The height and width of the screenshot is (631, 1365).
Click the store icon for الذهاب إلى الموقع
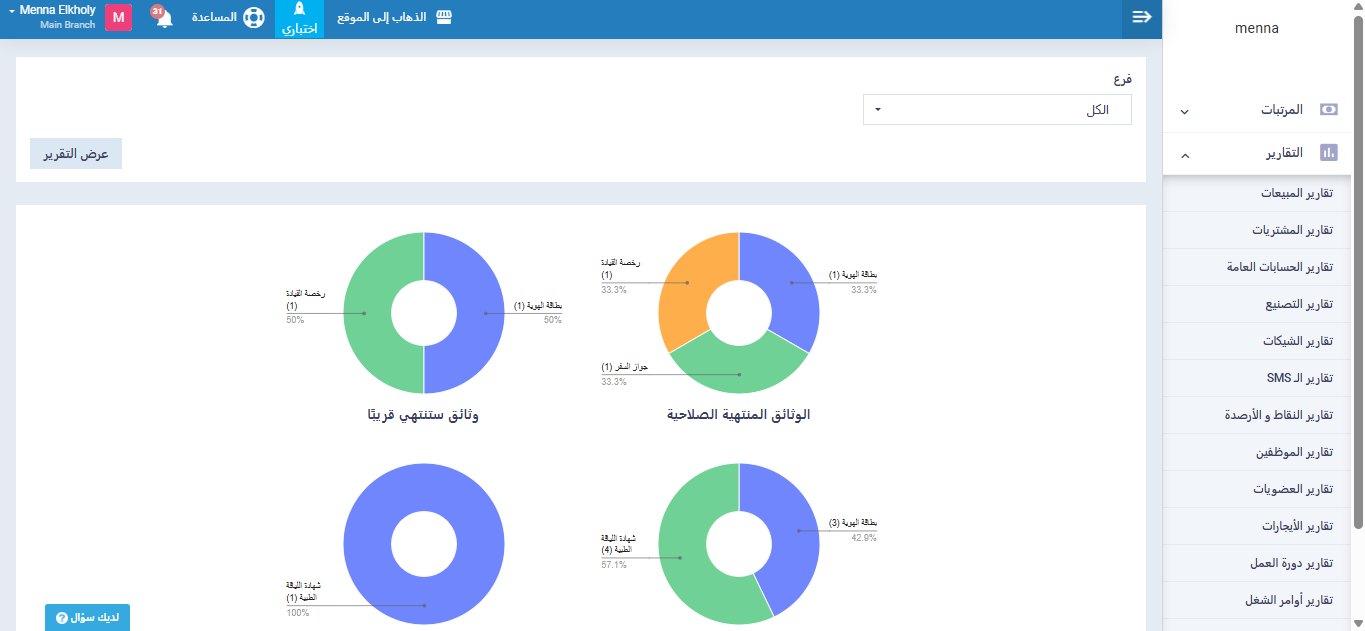(444, 18)
